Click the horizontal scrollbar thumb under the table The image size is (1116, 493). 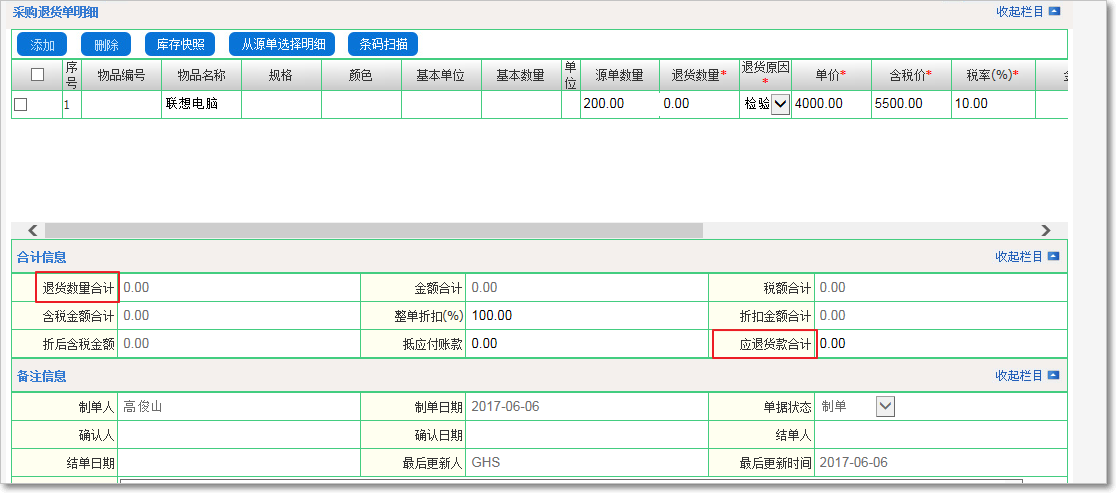(x=374, y=230)
